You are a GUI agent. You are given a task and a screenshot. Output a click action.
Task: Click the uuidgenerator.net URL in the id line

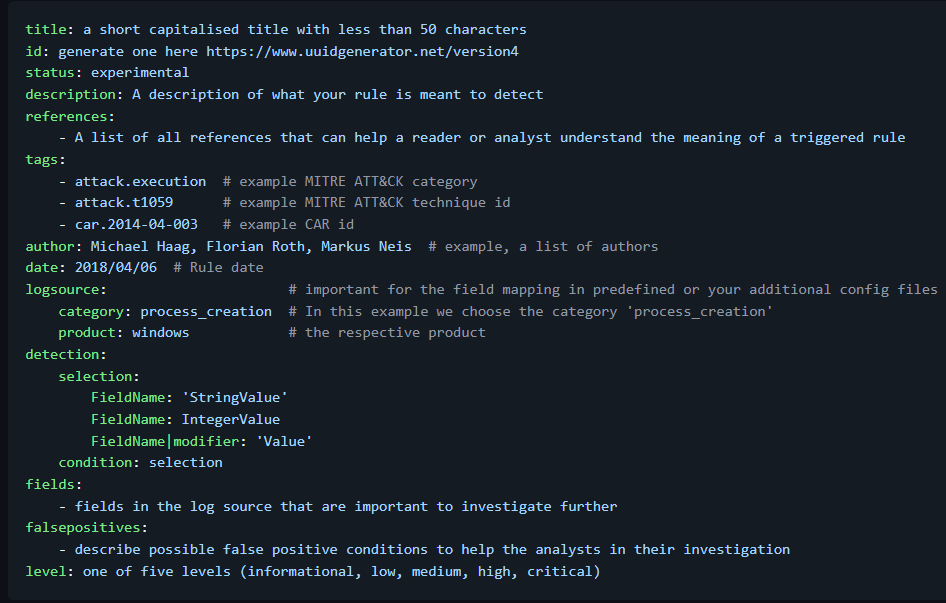point(362,51)
